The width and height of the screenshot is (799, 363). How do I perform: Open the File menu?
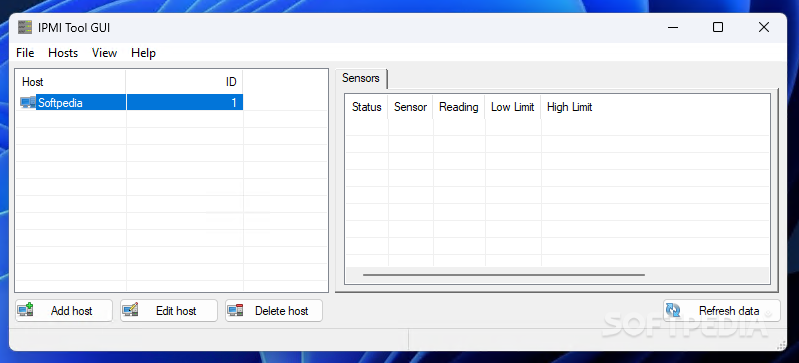[x=25, y=53]
